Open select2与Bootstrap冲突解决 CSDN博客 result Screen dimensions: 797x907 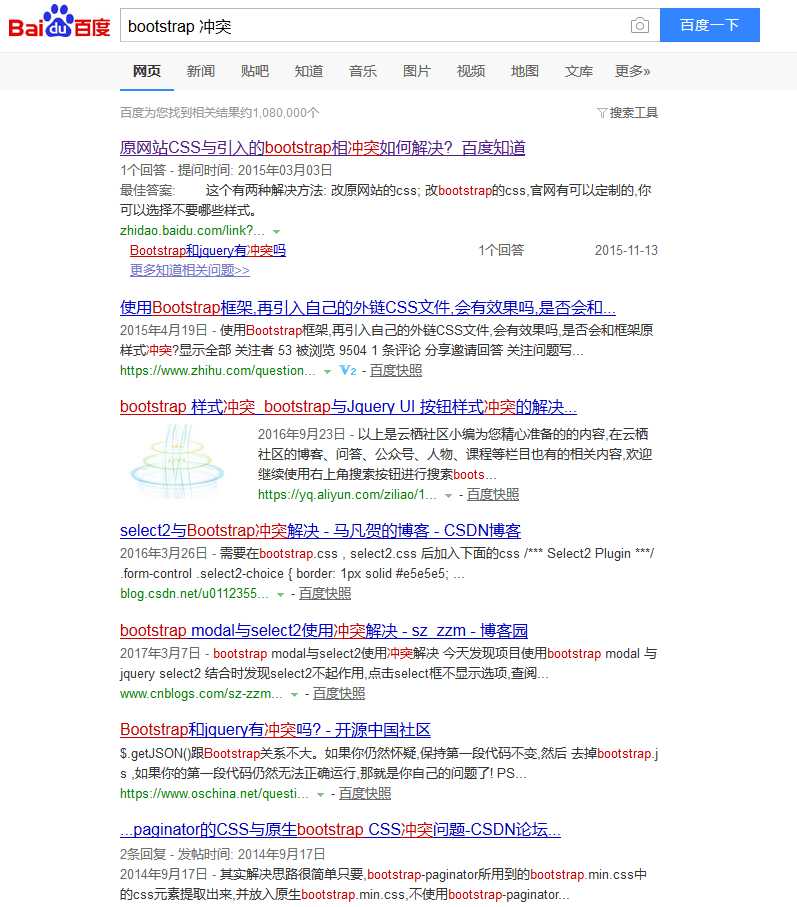pyautogui.click(x=320, y=530)
